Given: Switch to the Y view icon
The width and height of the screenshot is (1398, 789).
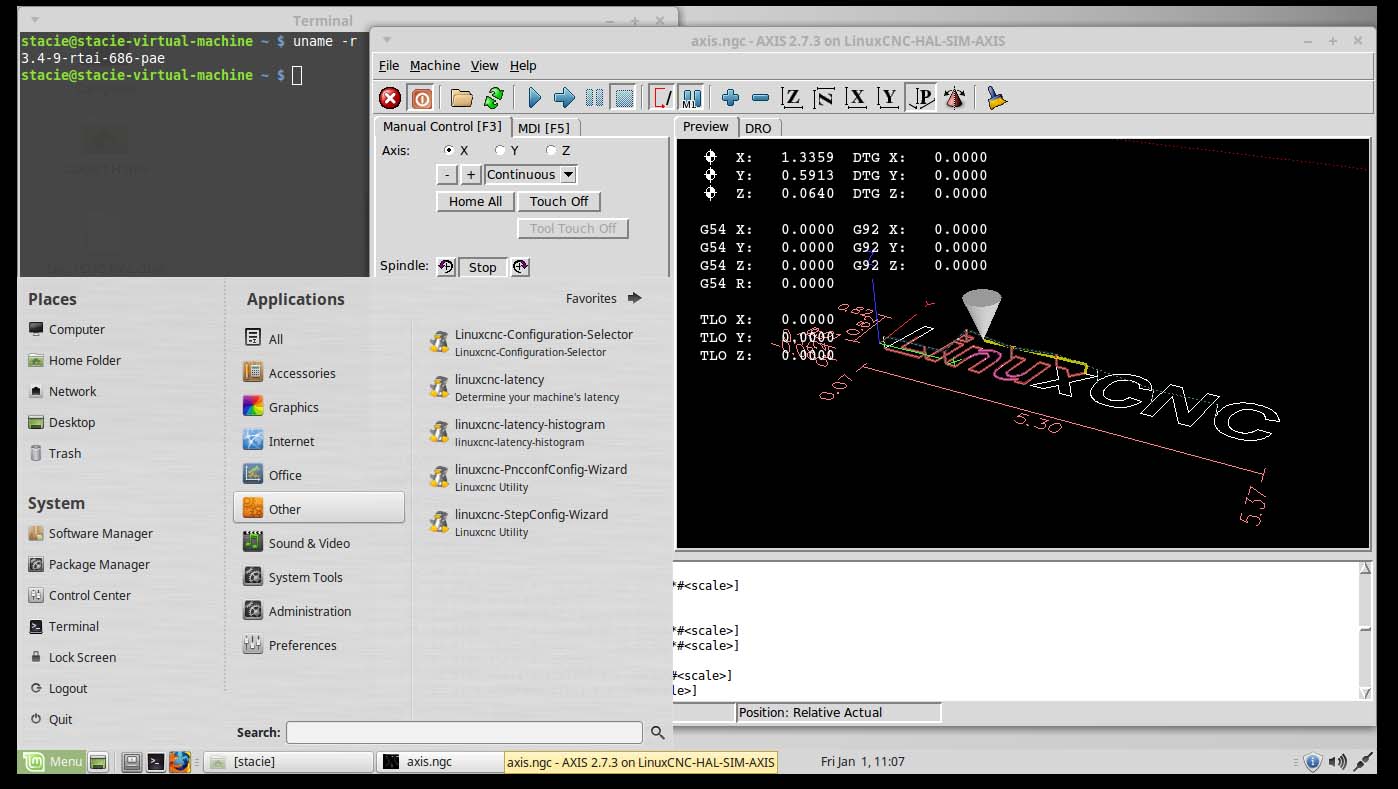Looking at the screenshot, I should tap(888, 98).
